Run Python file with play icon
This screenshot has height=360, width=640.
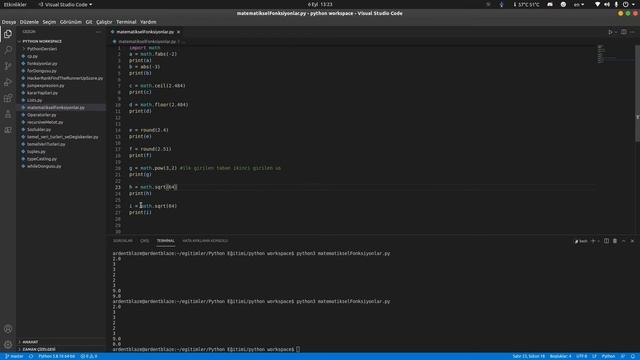pos(610,32)
